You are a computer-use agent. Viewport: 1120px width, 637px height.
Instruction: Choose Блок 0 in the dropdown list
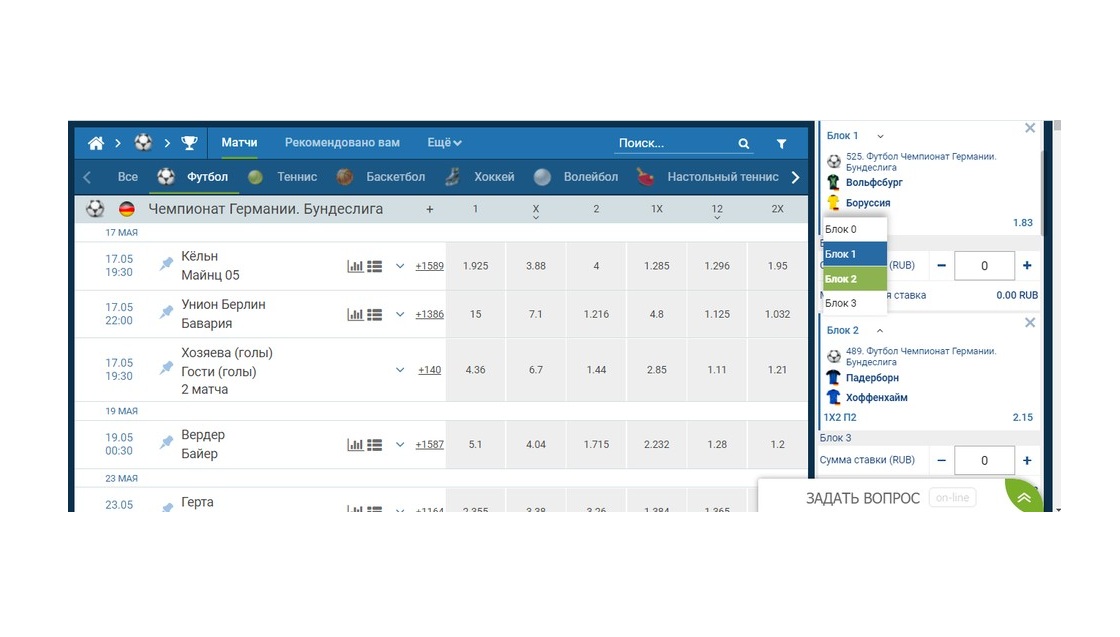click(855, 229)
